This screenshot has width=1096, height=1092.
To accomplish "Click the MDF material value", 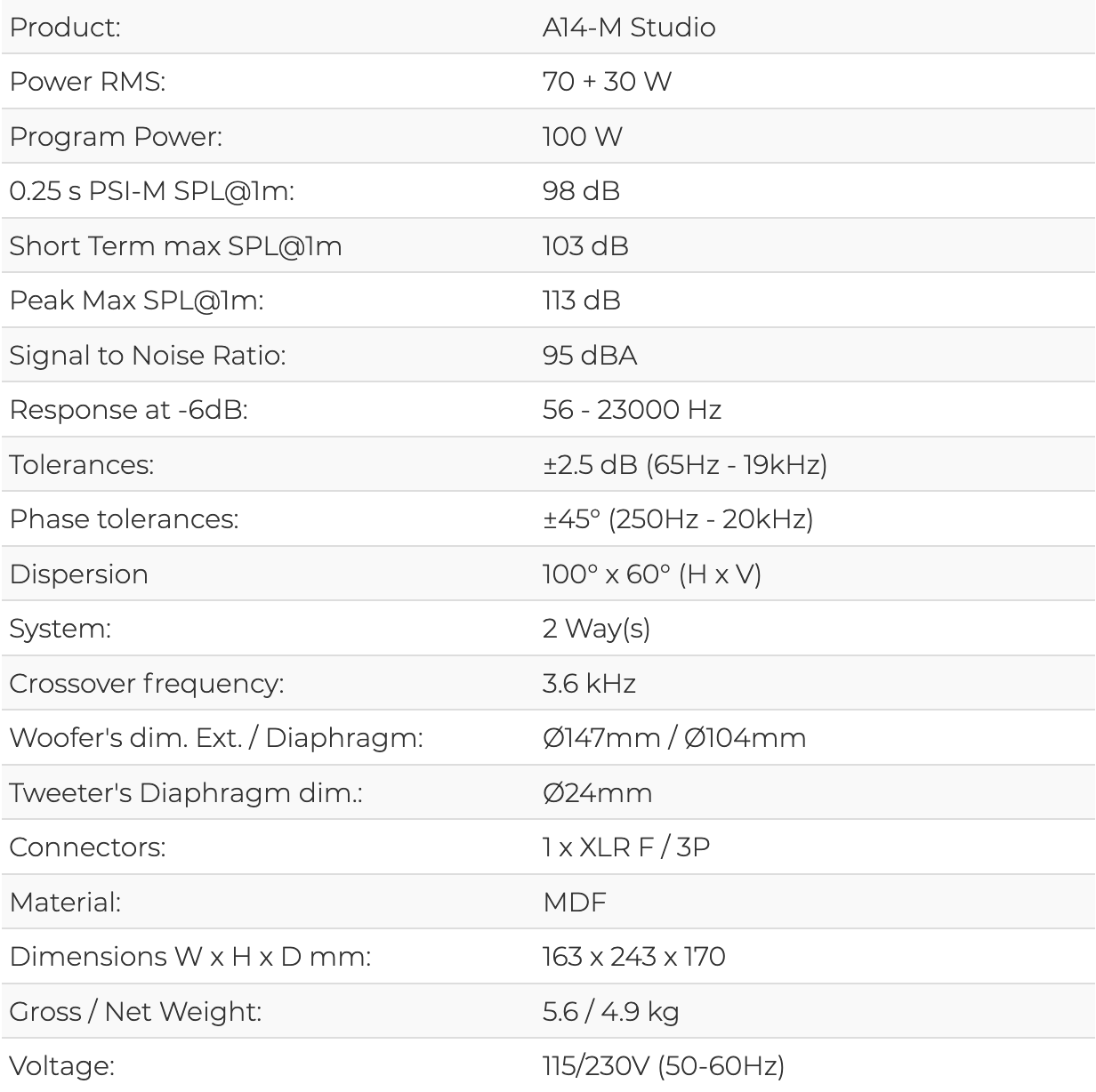I will coord(575,903).
